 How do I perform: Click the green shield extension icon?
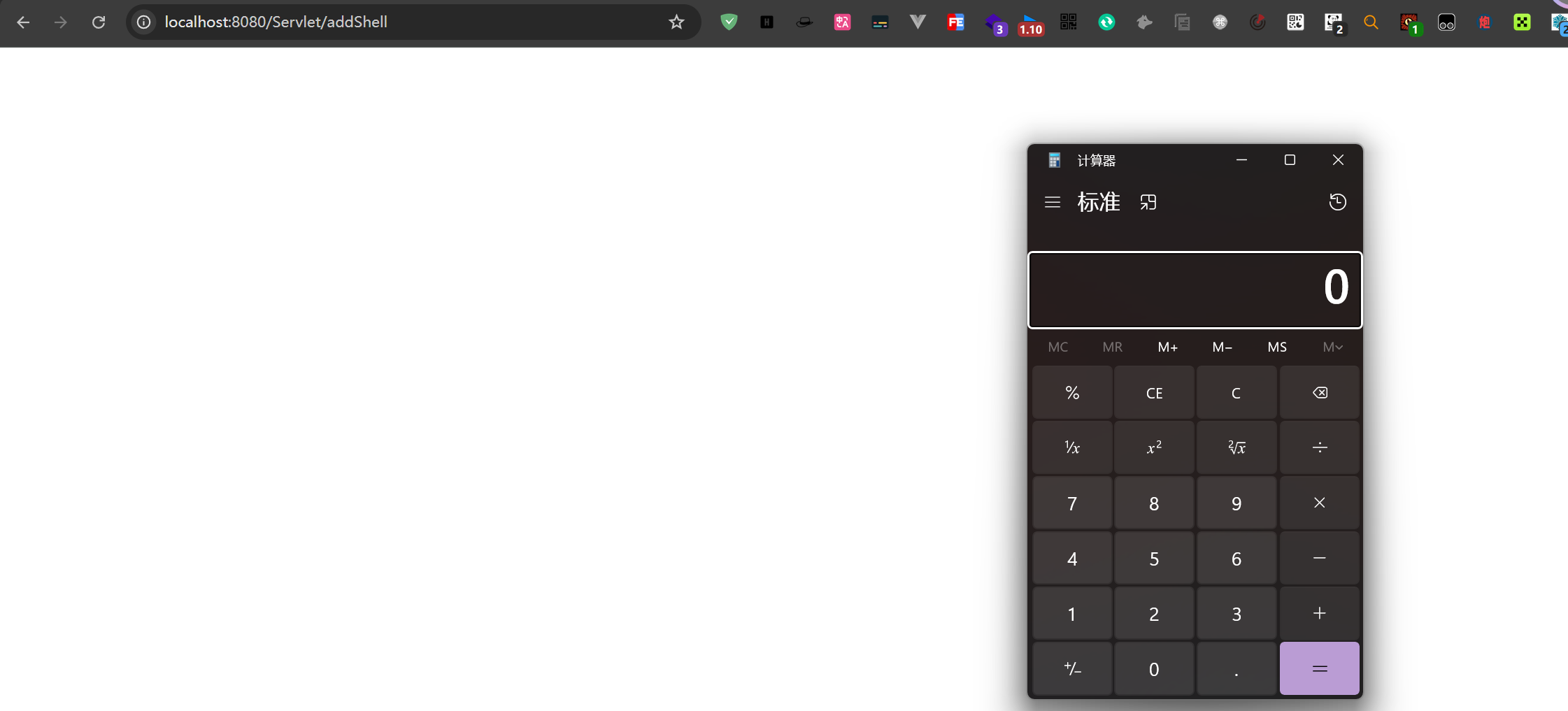click(729, 22)
